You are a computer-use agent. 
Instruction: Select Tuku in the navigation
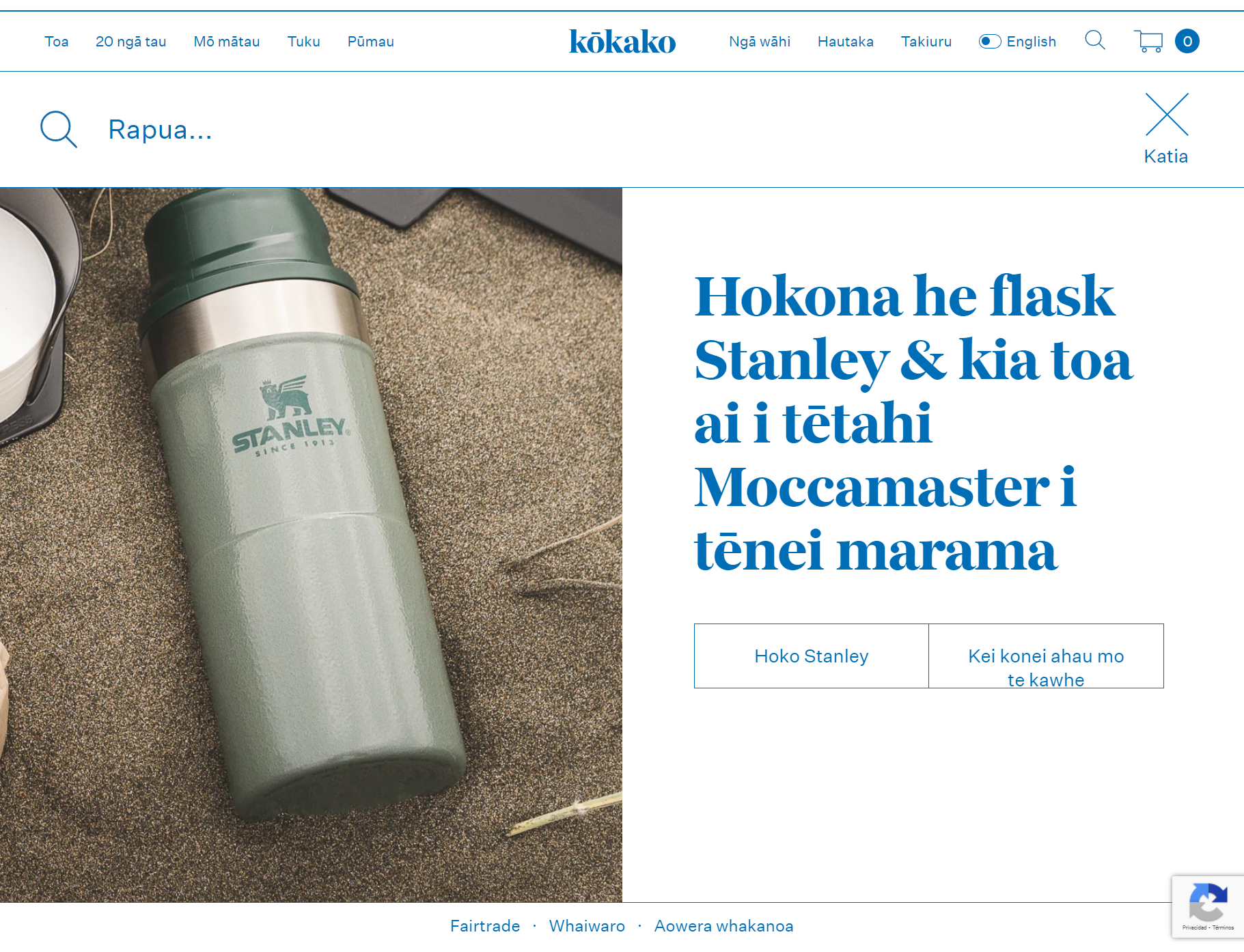pyautogui.click(x=304, y=42)
